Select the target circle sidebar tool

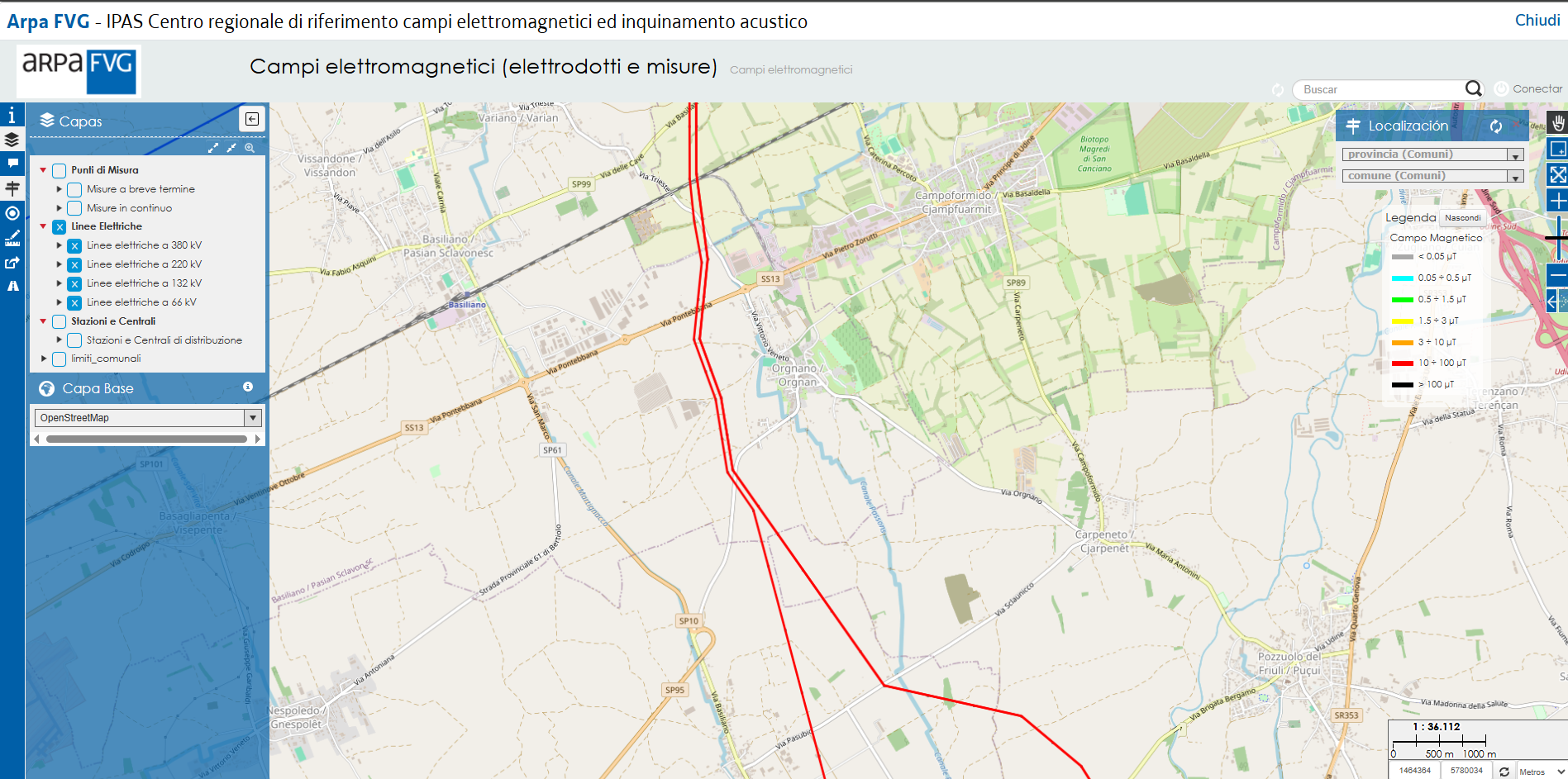pos(12,213)
